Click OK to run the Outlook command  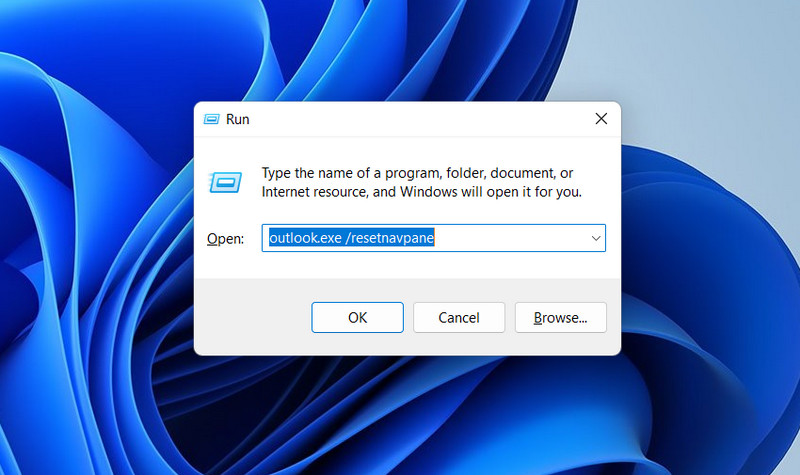(357, 317)
